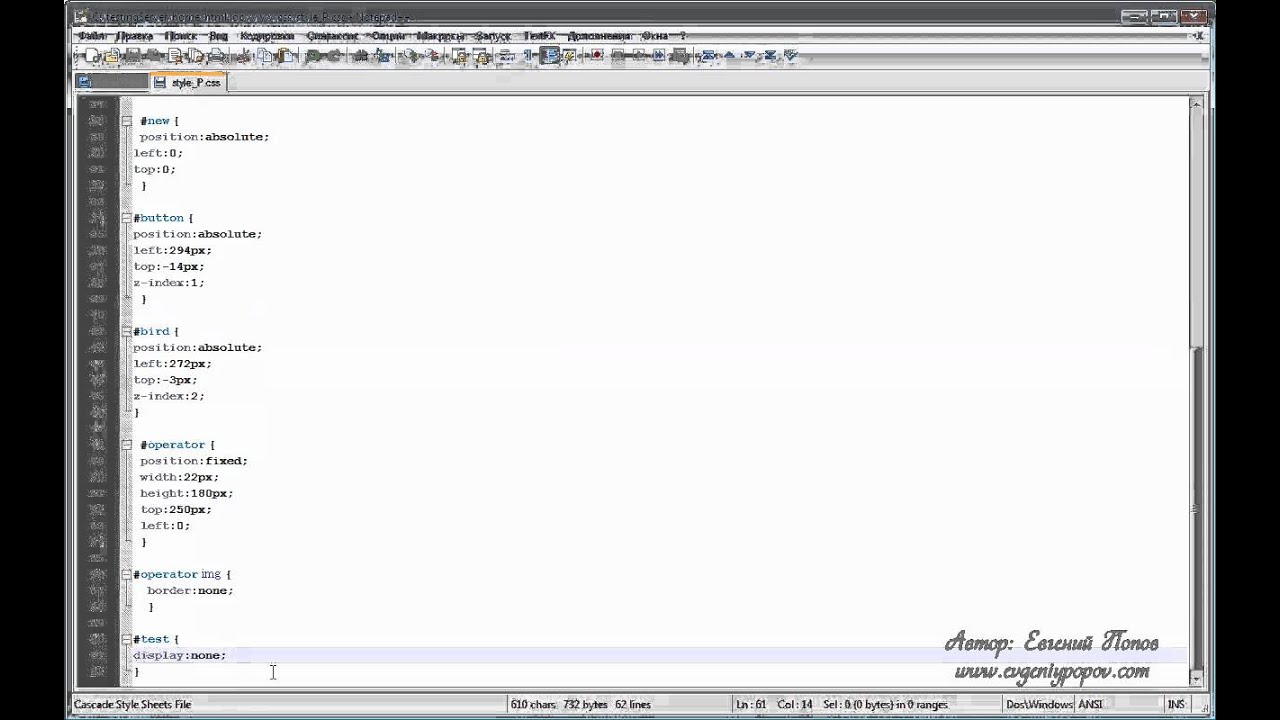Screen dimensions: 1280x720
Task: Click the save recorded macro icon
Action: tap(680, 56)
